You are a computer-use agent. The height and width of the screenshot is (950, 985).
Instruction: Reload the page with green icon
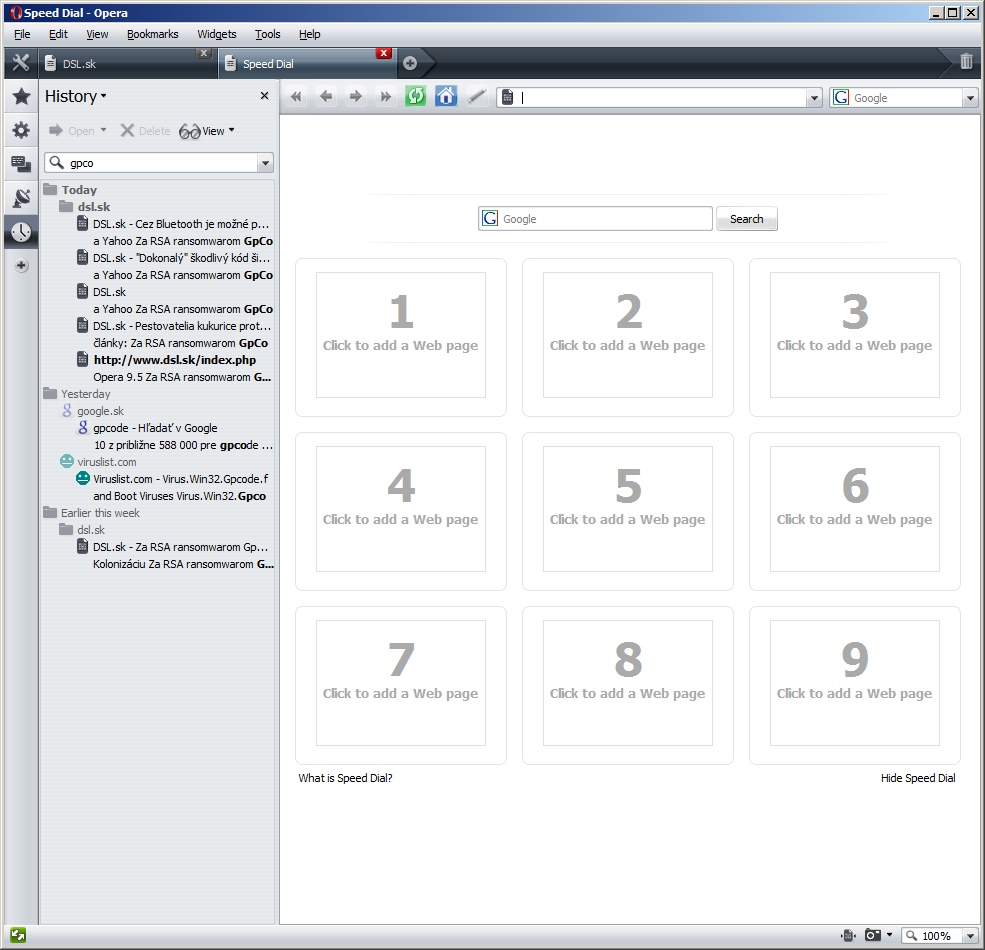(x=415, y=97)
